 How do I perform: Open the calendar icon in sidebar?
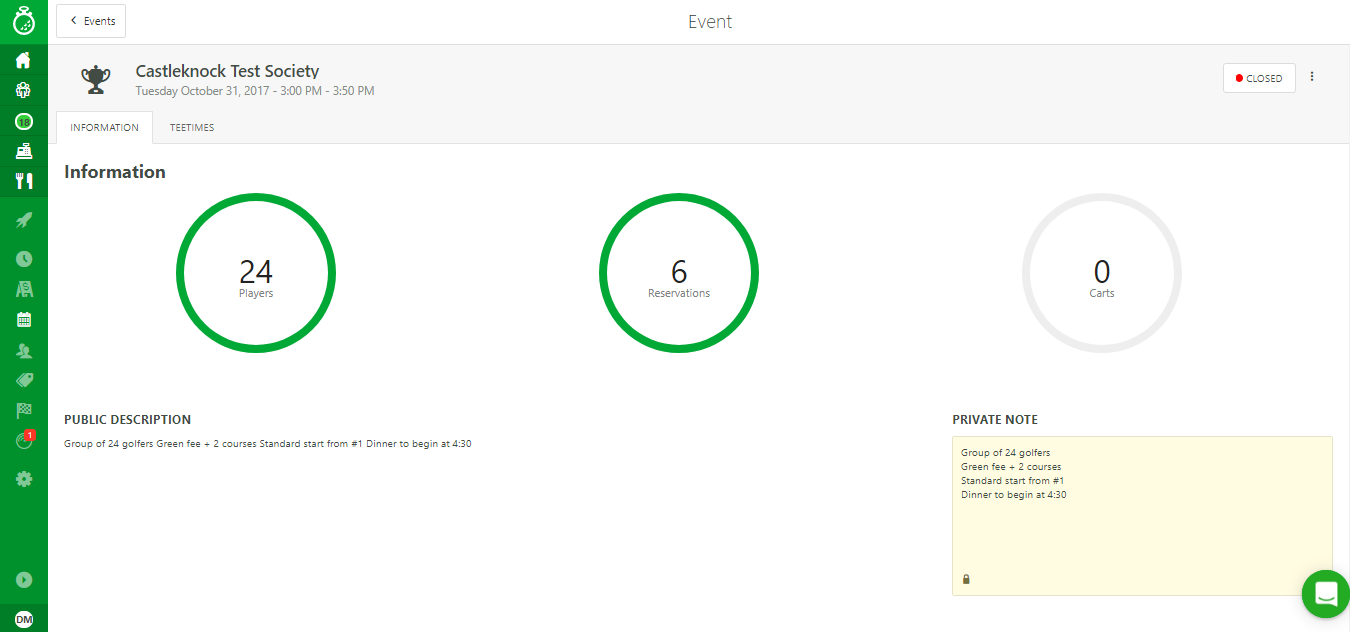(x=23, y=320)
